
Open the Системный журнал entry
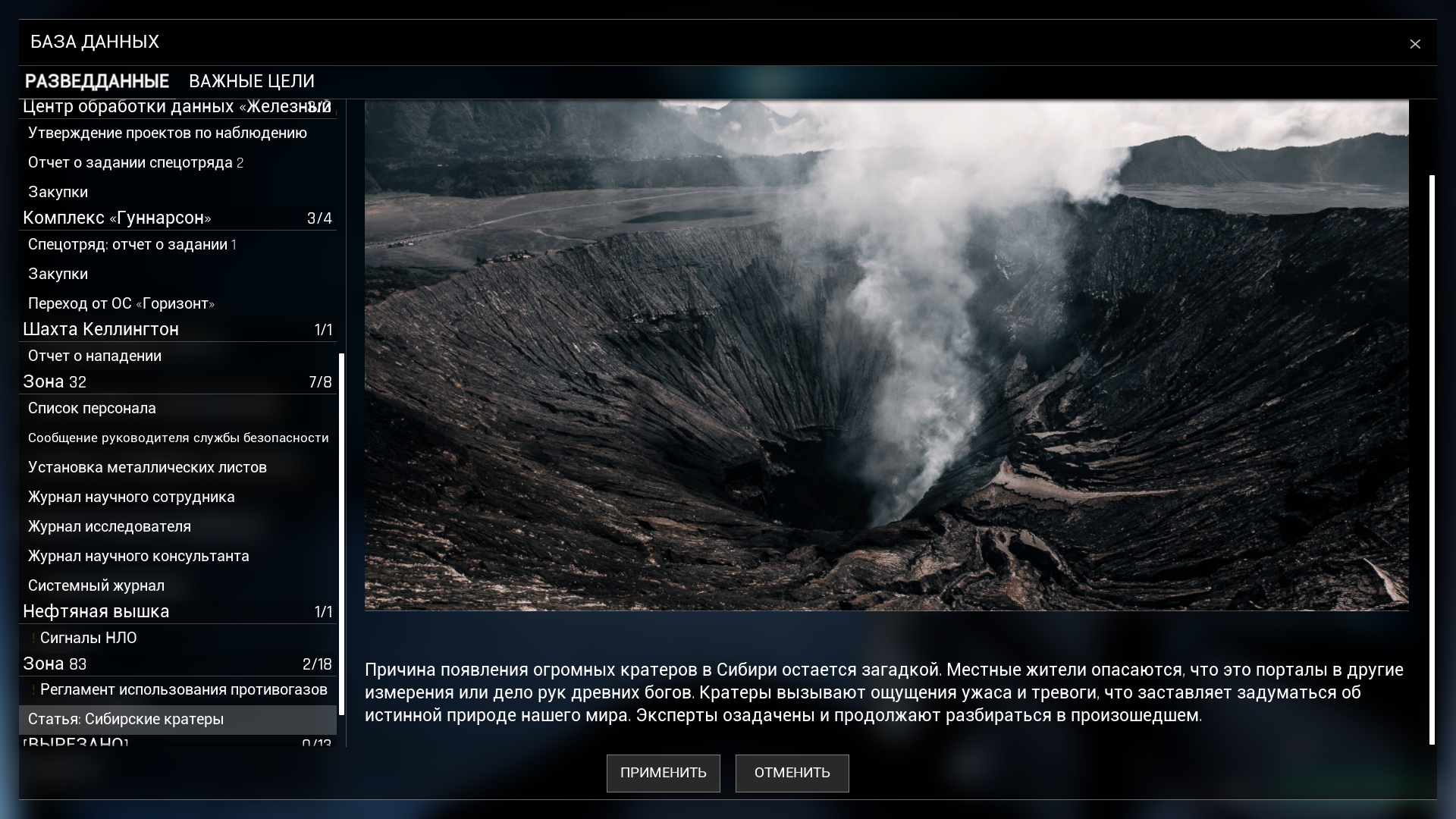pos(96,586)
